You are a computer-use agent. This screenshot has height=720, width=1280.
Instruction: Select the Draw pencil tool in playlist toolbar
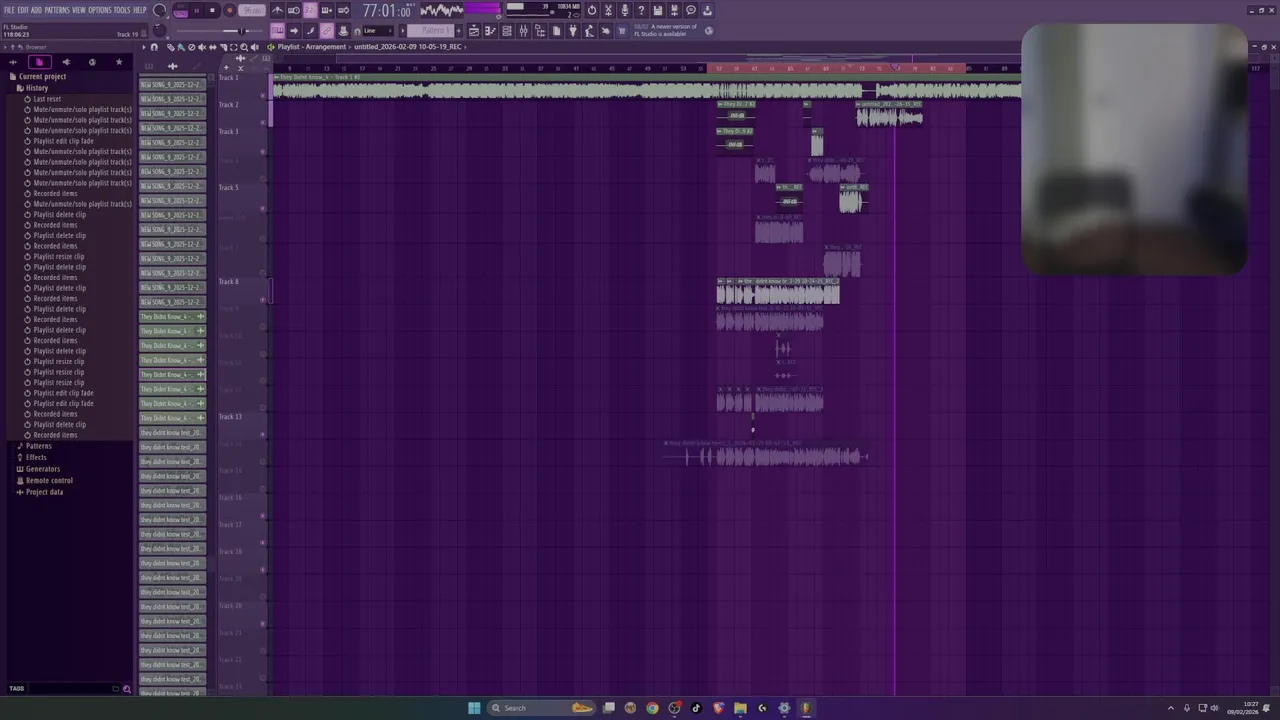click(171, 47)
